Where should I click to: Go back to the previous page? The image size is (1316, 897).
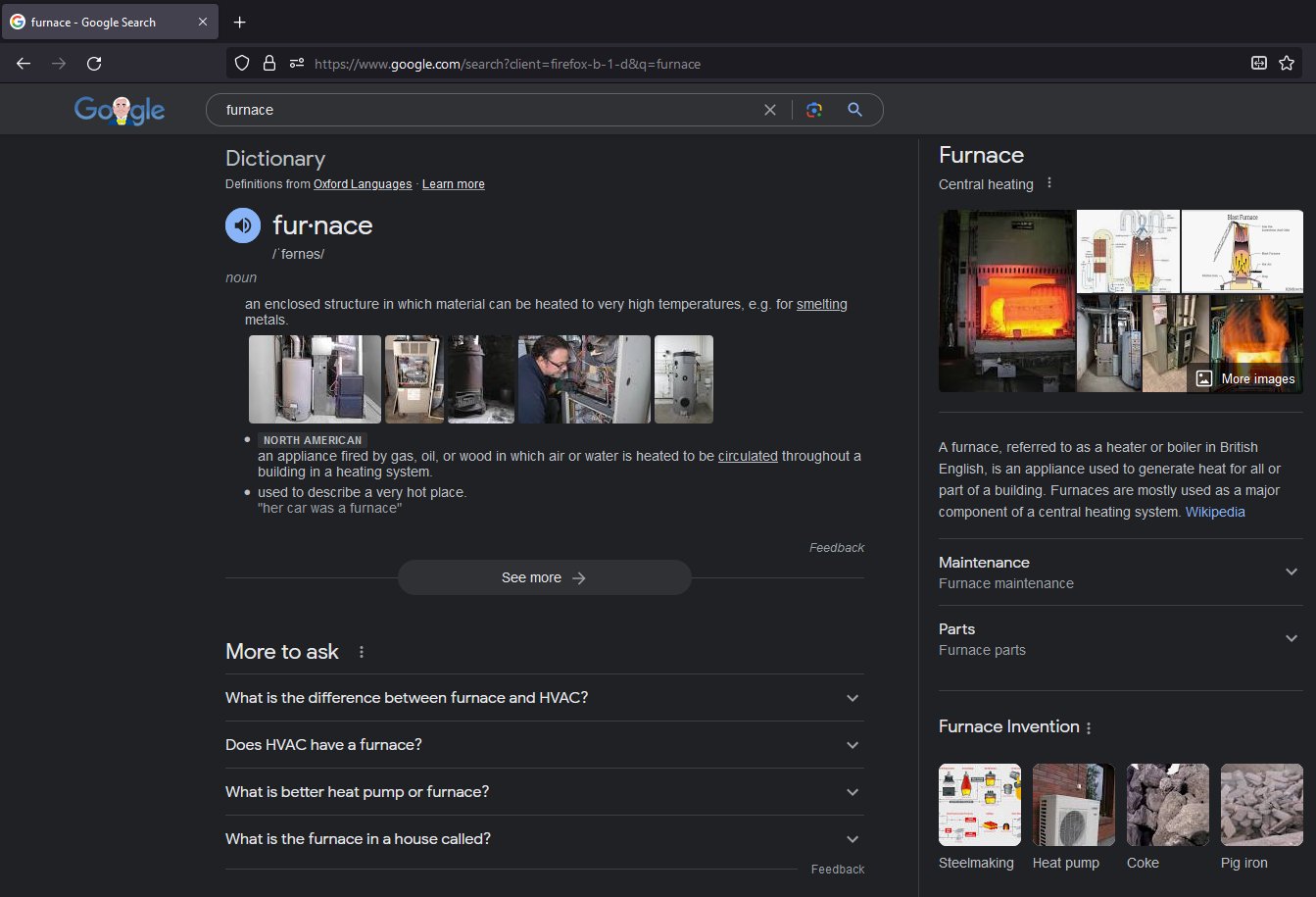coord(24,64)
